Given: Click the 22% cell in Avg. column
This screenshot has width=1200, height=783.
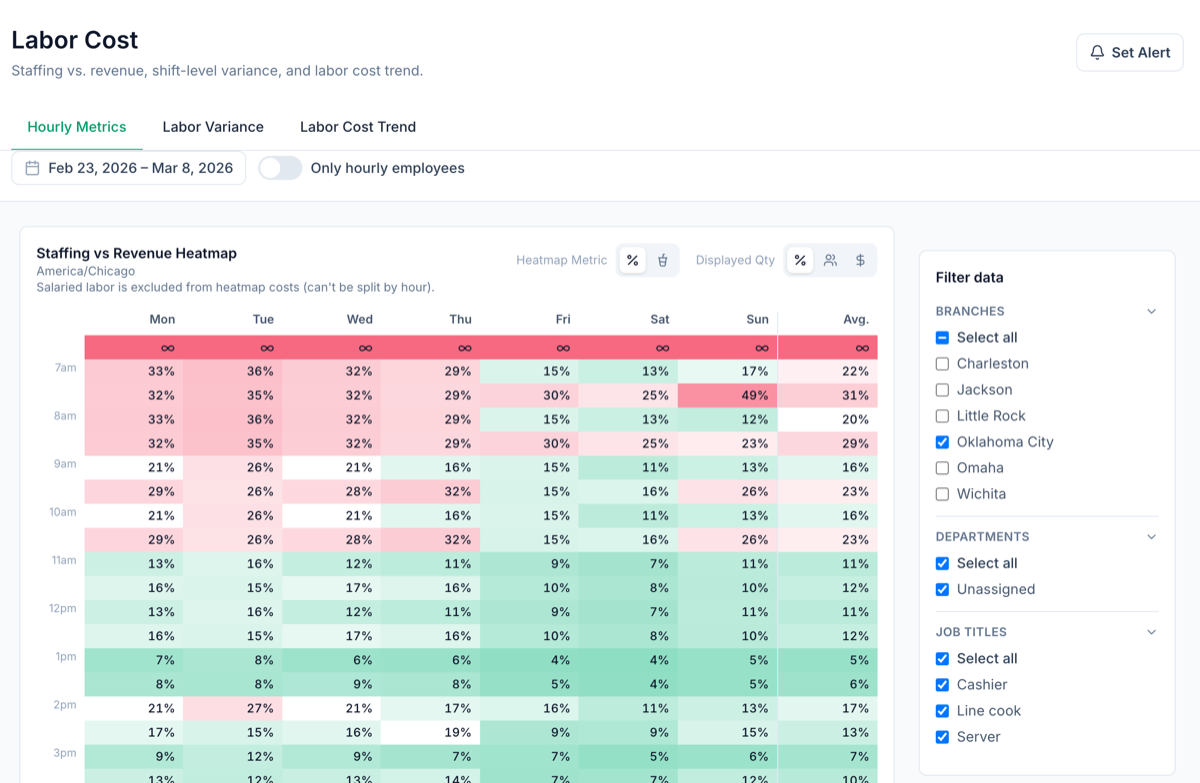Looking at the screenshot, I should tap(828, 371).
